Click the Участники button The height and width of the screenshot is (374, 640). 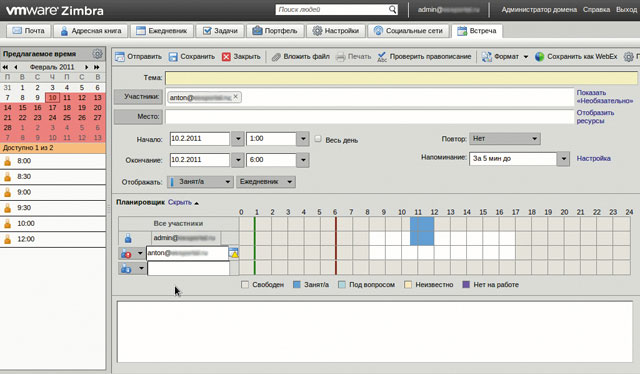click(x=138, y=97)
